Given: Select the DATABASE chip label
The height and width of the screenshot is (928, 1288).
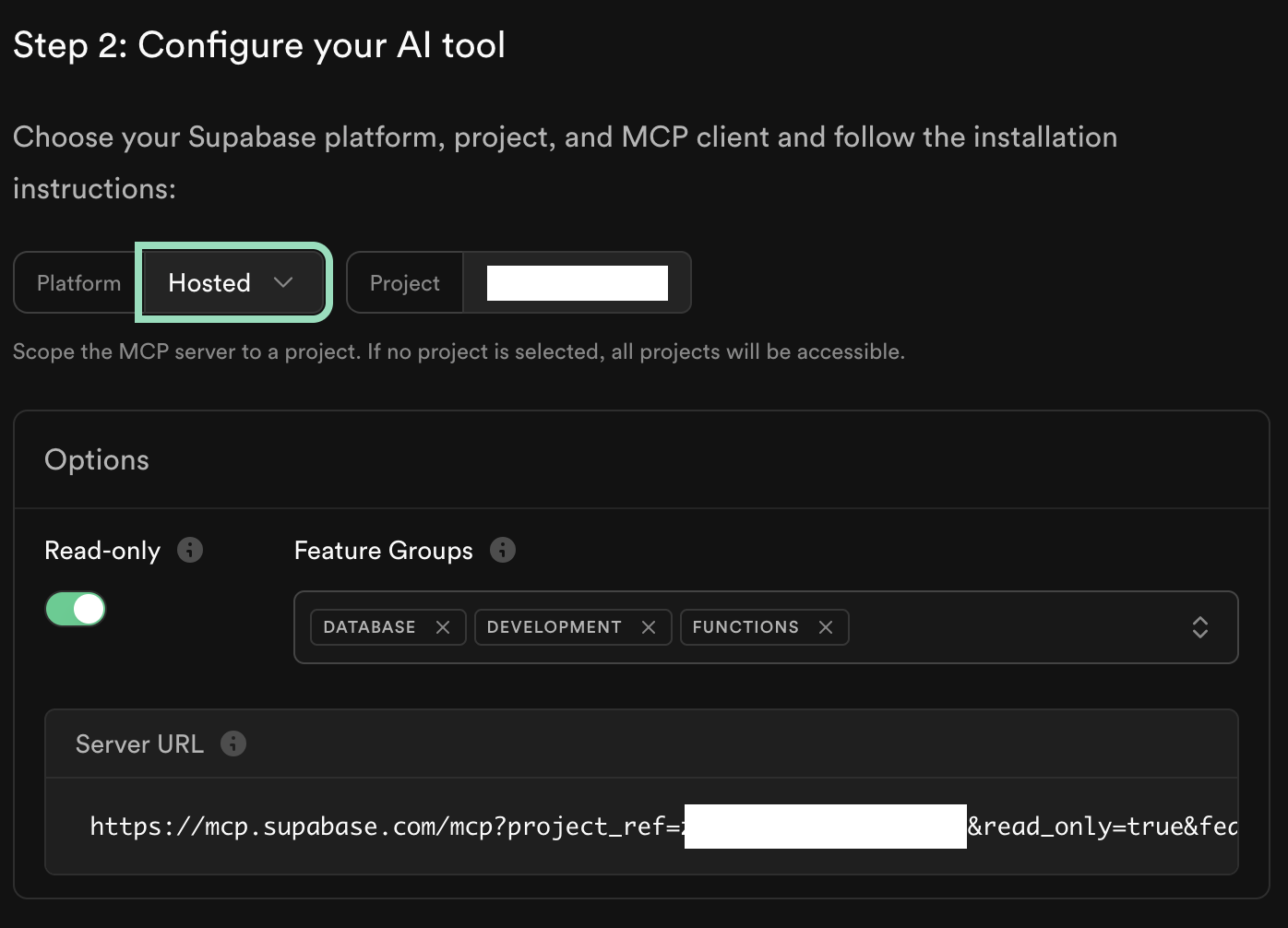Looking at the screenshot, I should (x=369, y=627).
